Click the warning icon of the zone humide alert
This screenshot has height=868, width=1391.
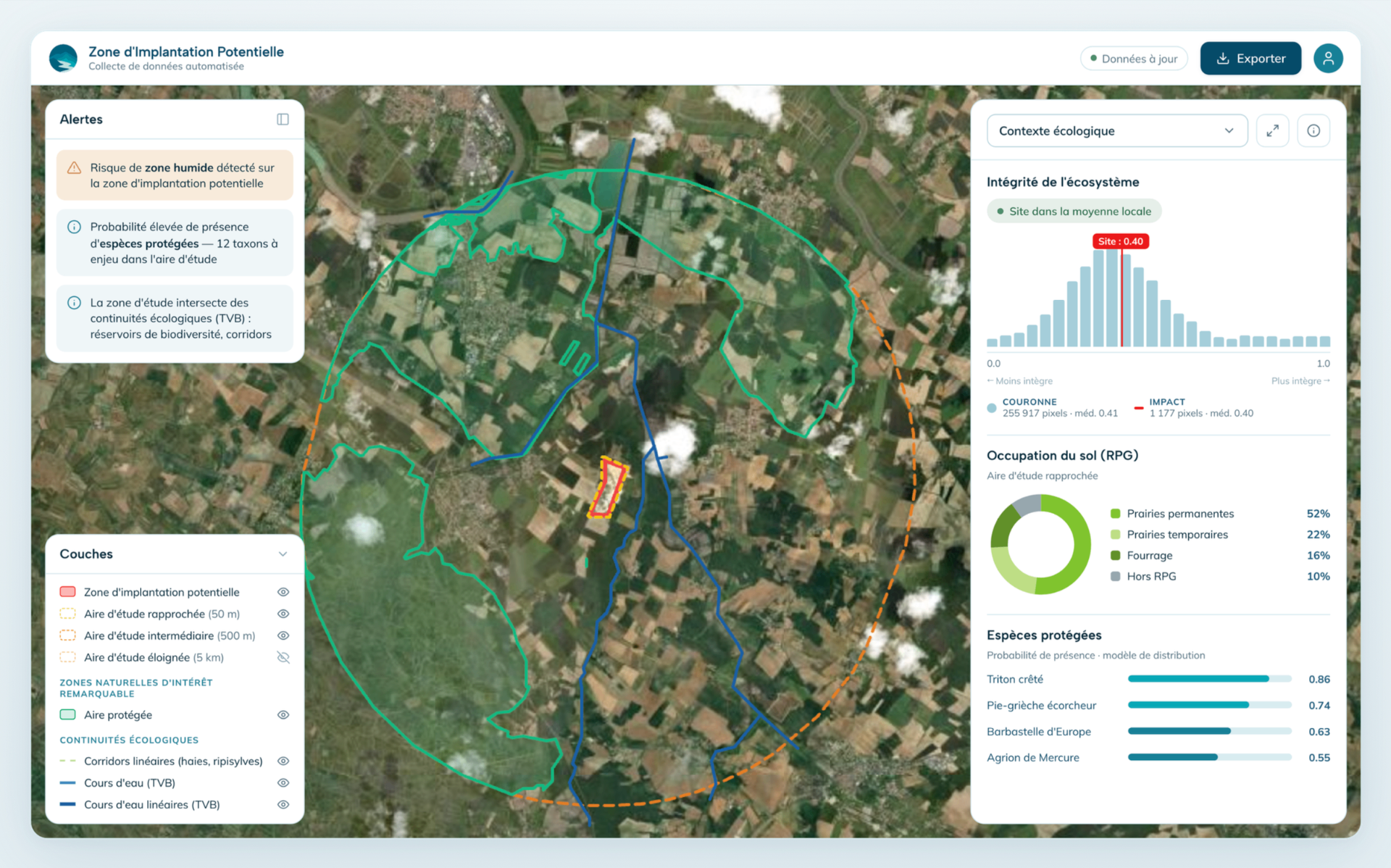74,167
